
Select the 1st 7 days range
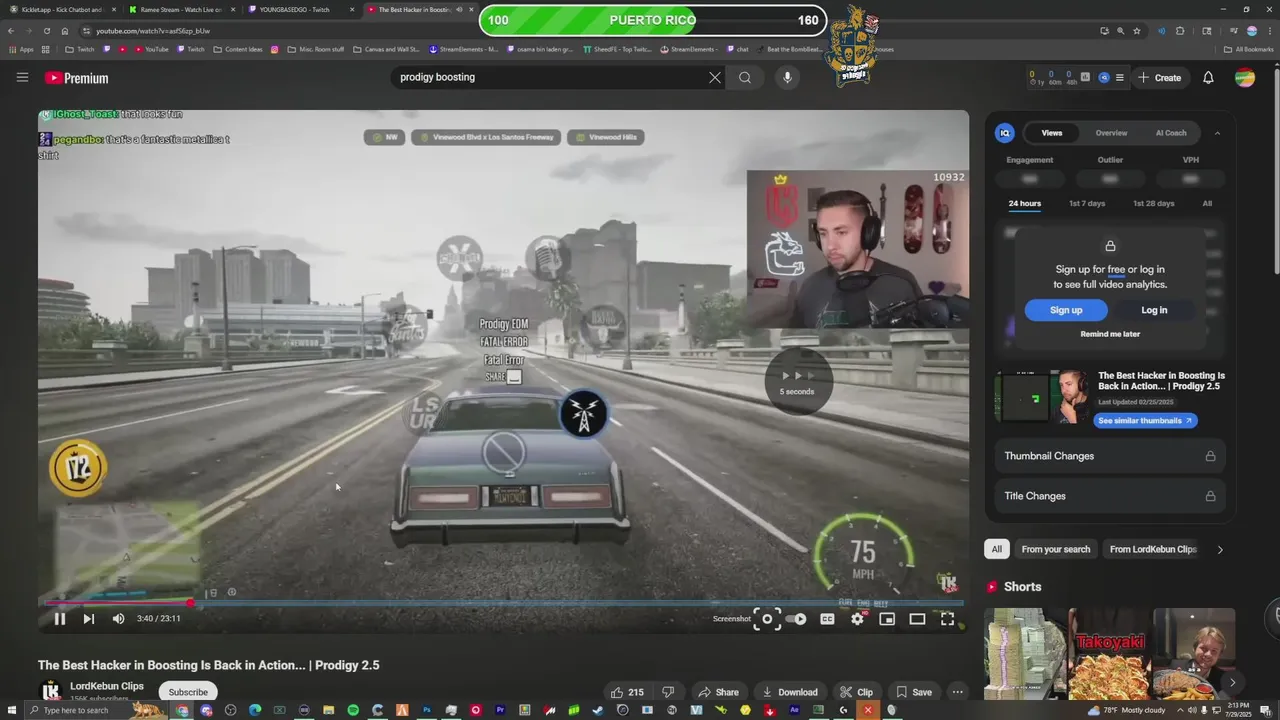coord(1087,203)
